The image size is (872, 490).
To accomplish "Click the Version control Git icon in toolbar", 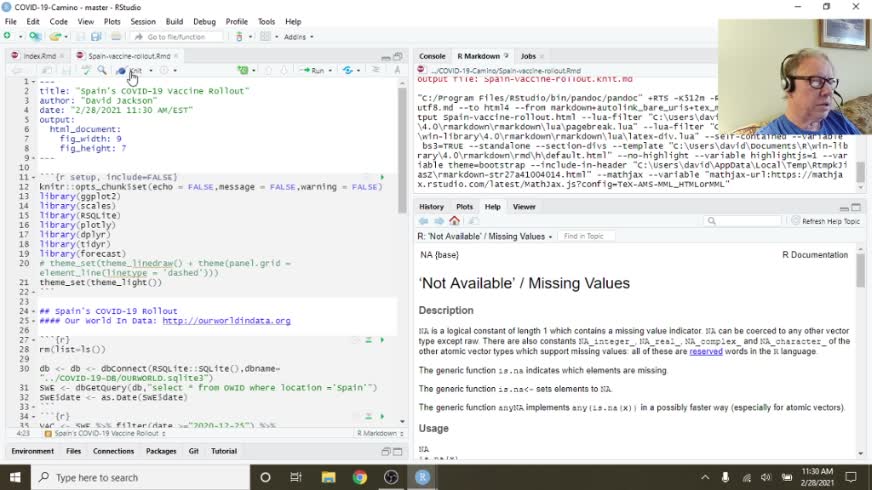I will click(x=239, y=37).
